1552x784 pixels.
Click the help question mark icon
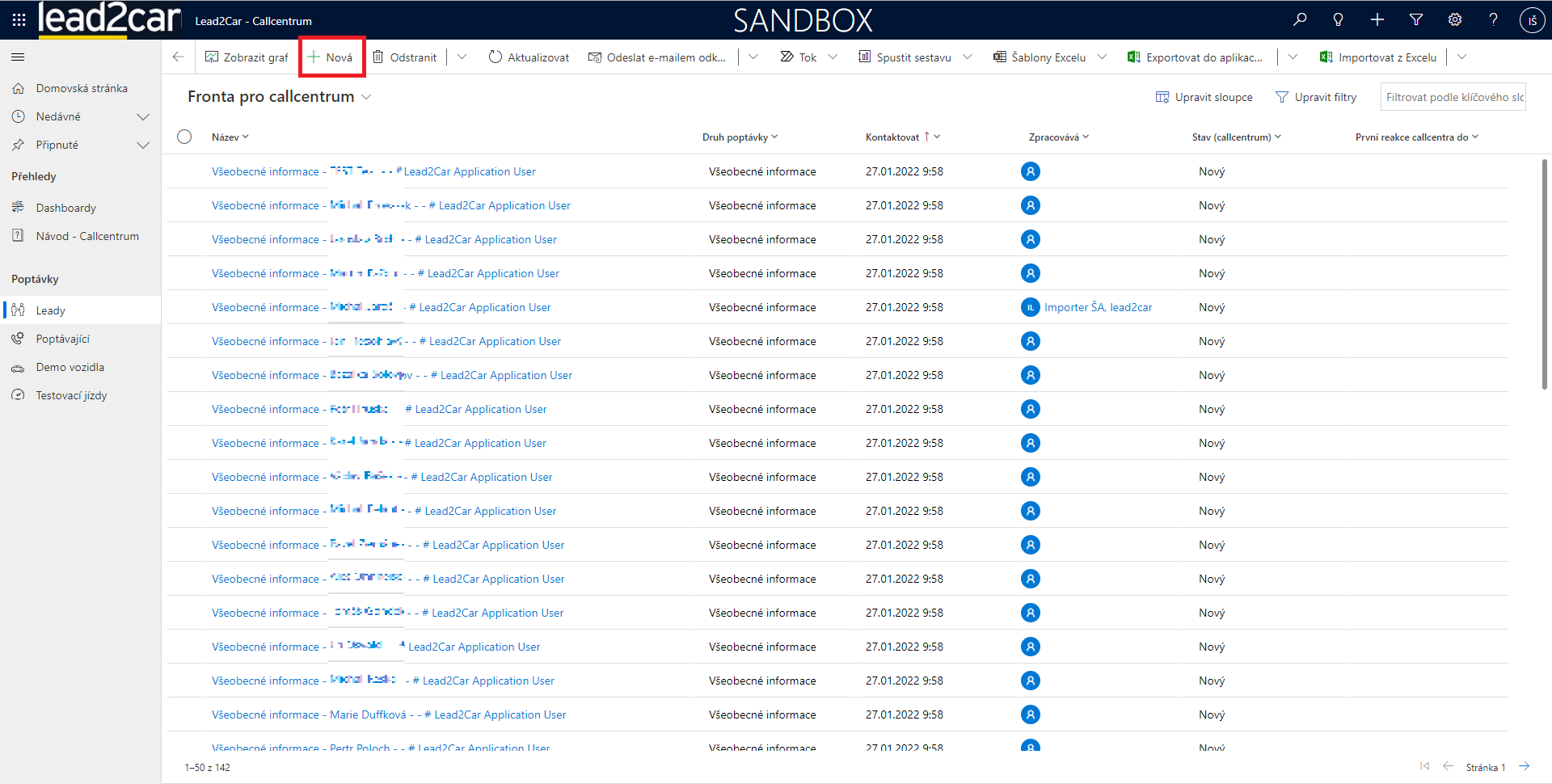[1493, 20]
